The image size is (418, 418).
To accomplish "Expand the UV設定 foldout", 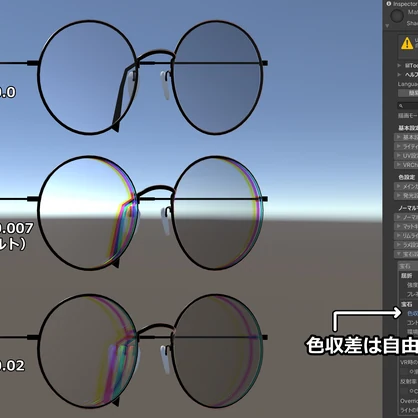I will click(406, 156).
